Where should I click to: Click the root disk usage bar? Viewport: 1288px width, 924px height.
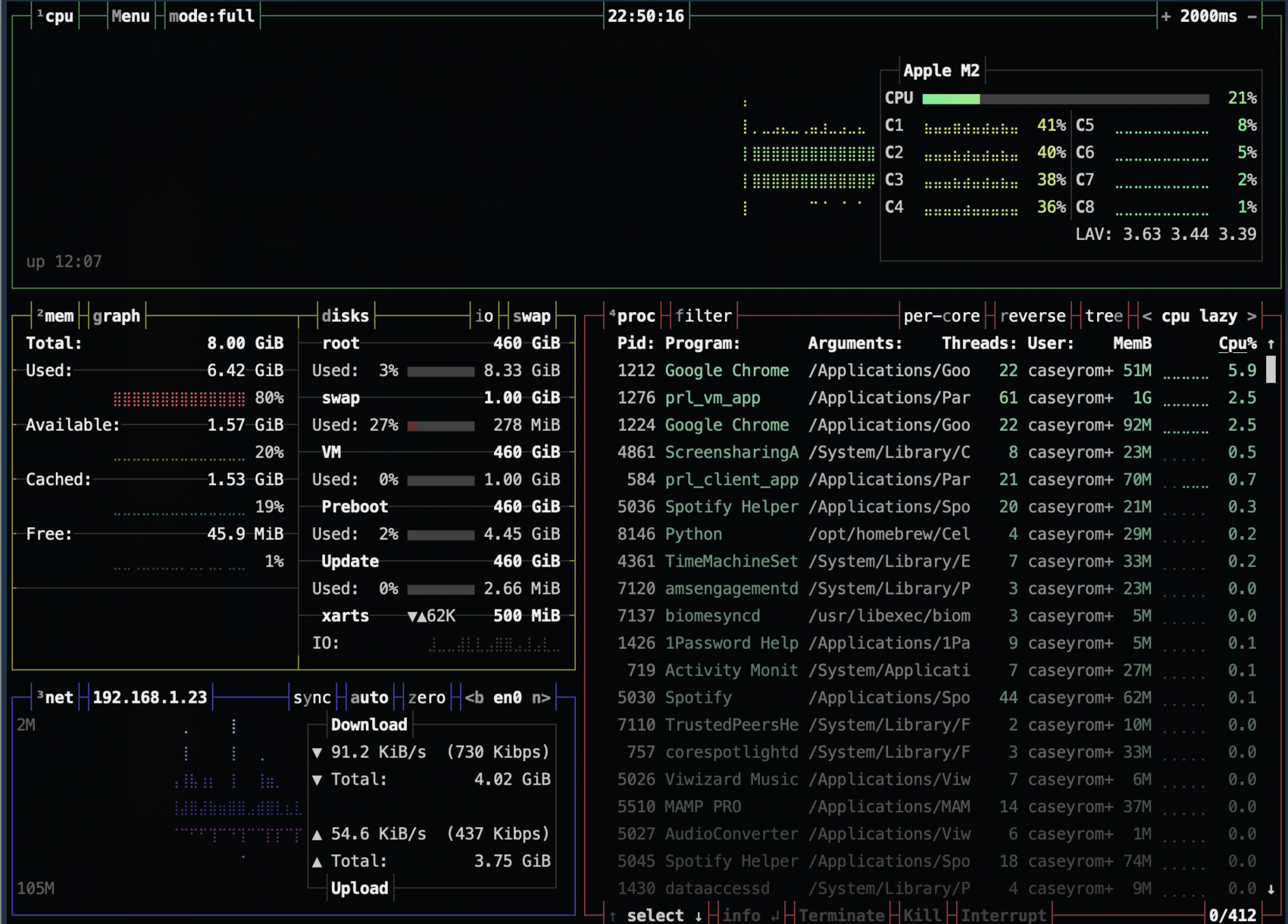441,371
